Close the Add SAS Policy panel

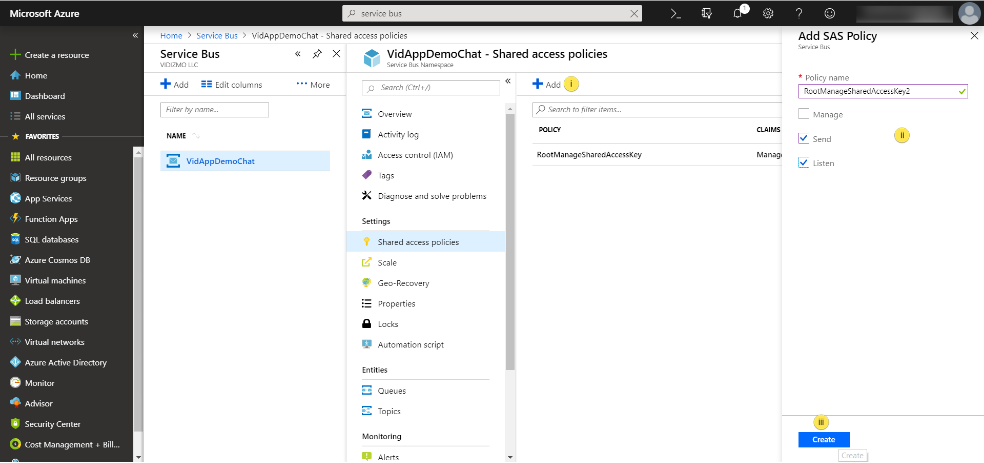click(974, 35)
